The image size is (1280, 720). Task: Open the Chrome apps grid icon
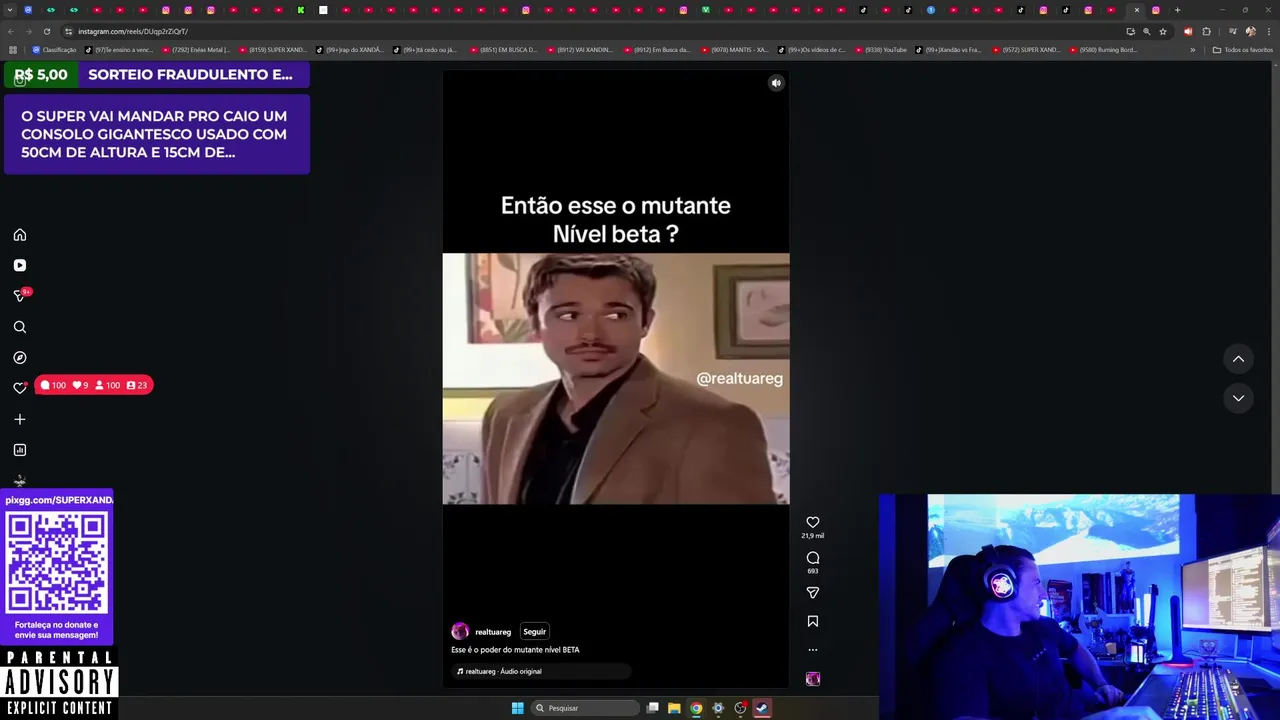(12, 50)
